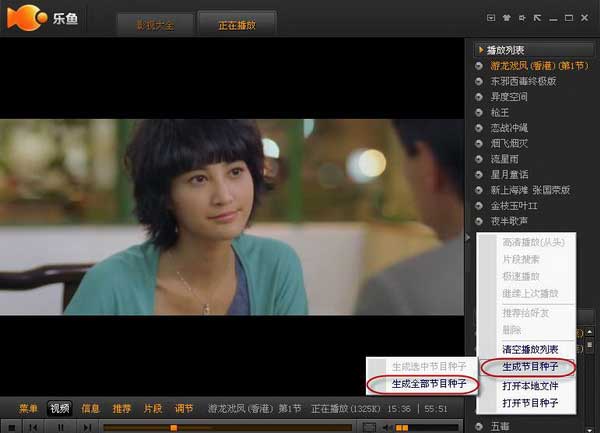Select playlist entry 枪王
Image resolution: width=600 pixels, height=433 pixels.
(x=500, y=112)
